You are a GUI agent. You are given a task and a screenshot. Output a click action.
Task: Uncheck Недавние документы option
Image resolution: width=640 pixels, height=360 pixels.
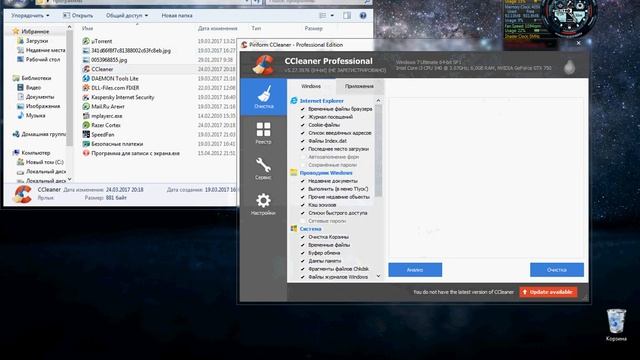[x=302, y=181]
